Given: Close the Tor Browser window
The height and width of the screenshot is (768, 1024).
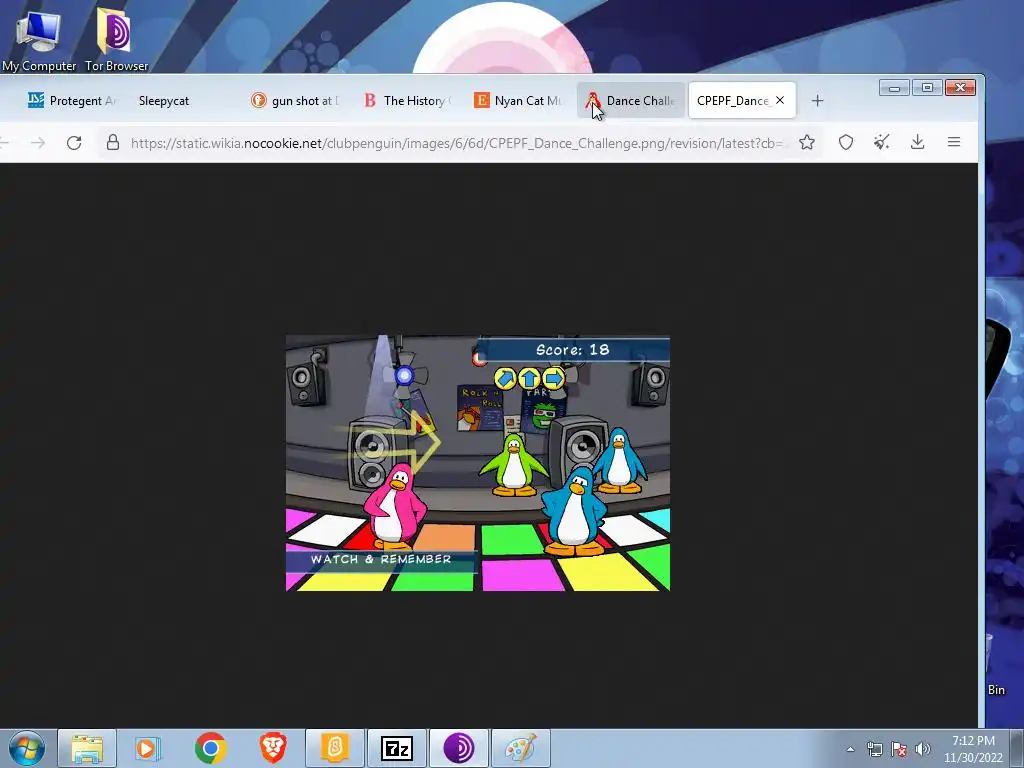Looking at the screenshot, I should click(x=960, y=88).
